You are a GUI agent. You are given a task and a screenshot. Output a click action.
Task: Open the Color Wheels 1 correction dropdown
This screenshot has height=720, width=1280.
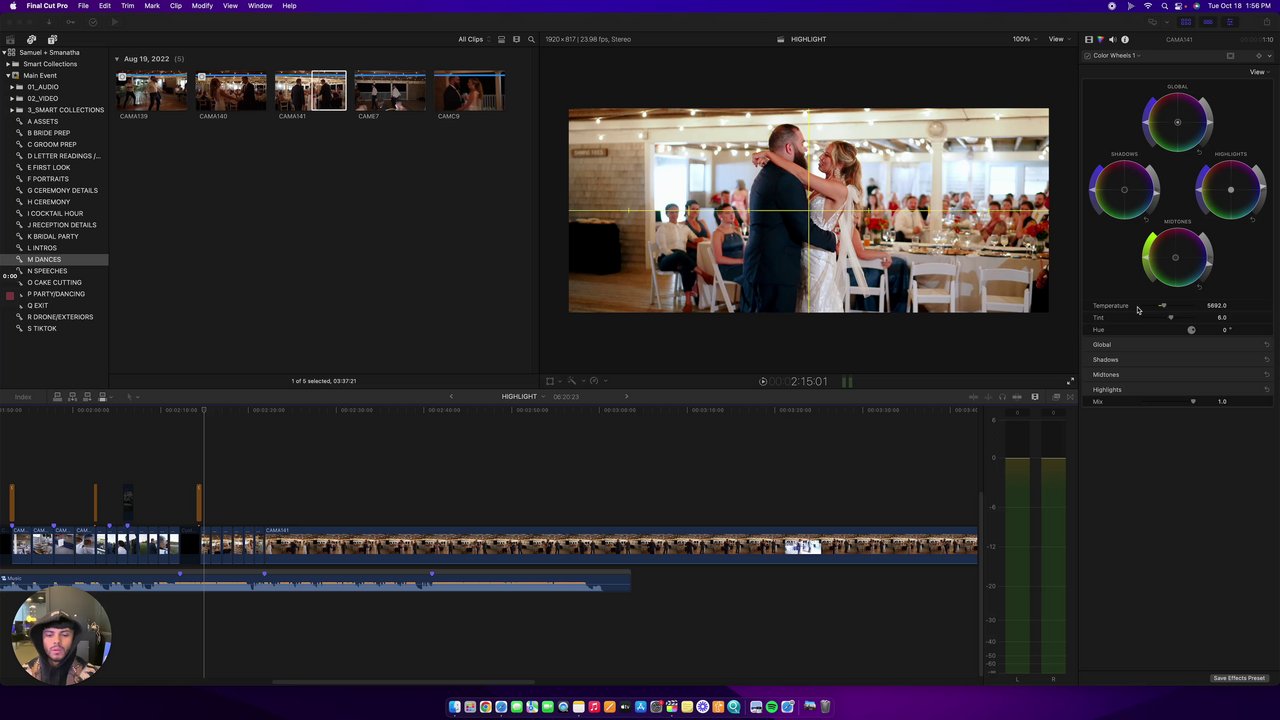click(x=1117, y=56)
